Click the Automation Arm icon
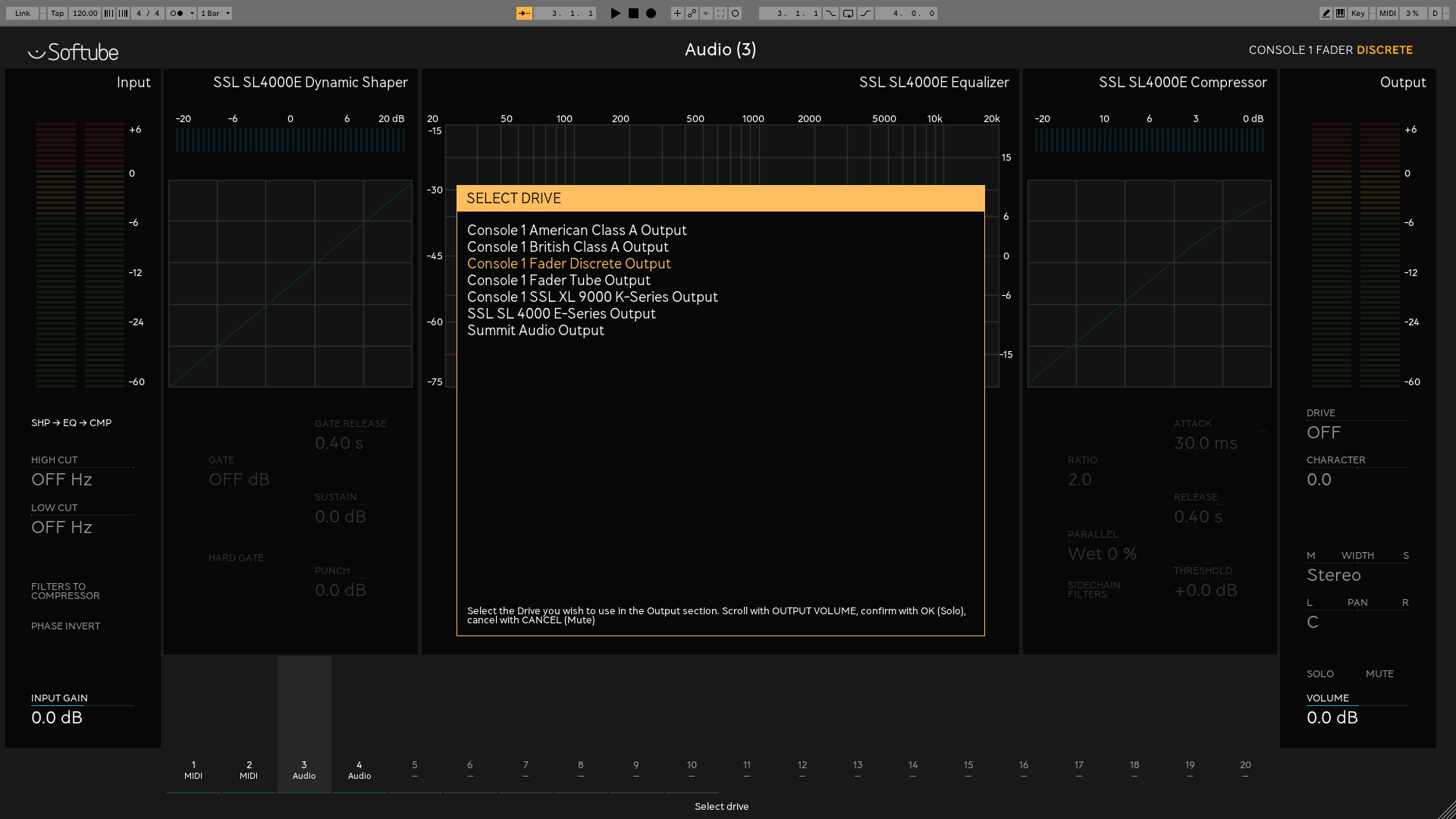Image resolution: width=1456 pixels, height=819 pixels. click(x=692, y=13)
